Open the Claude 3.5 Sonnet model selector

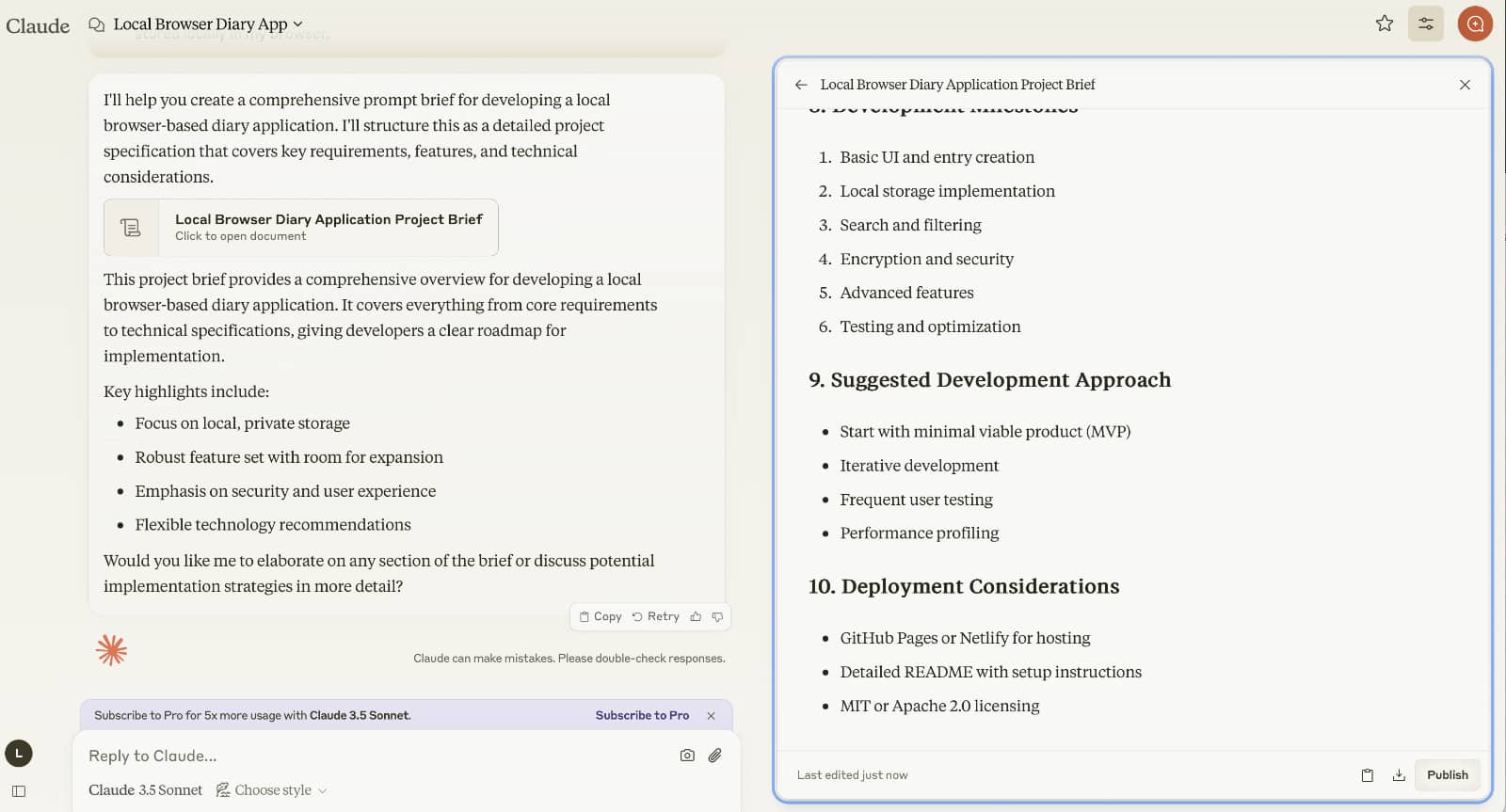145,790
